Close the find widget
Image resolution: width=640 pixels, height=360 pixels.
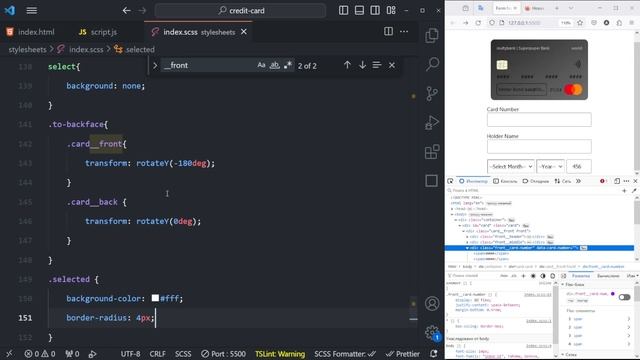pos(392,65)
